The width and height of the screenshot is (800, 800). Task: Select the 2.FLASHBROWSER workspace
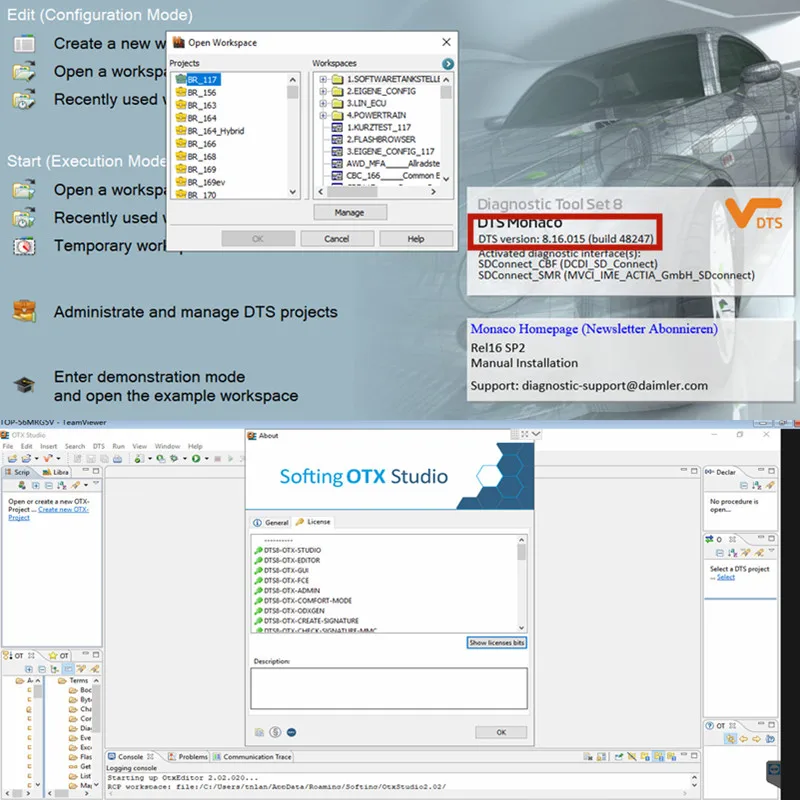[374, 139]
